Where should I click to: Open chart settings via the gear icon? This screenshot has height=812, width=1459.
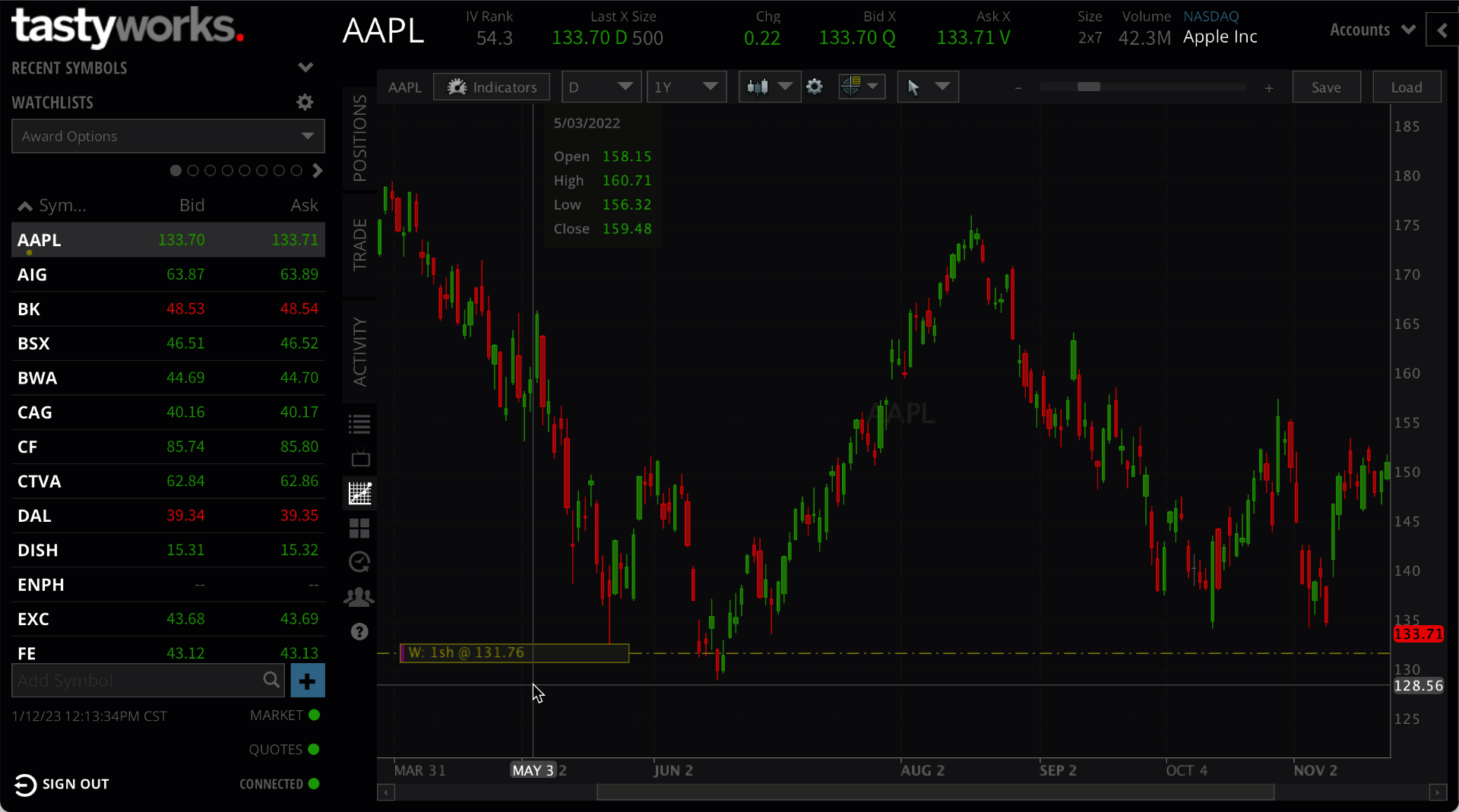[815, 87]
